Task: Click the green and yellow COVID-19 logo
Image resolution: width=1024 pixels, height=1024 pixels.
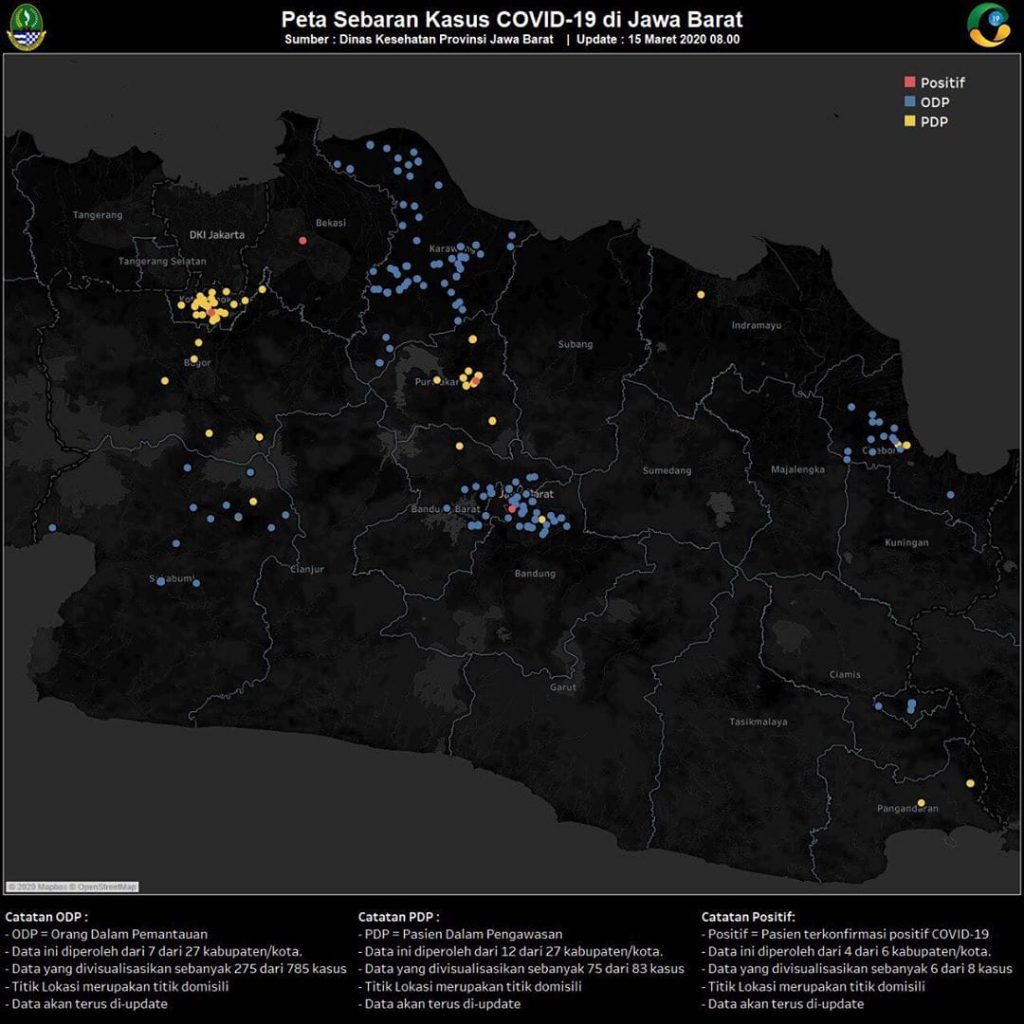Action: pos(989,25)
